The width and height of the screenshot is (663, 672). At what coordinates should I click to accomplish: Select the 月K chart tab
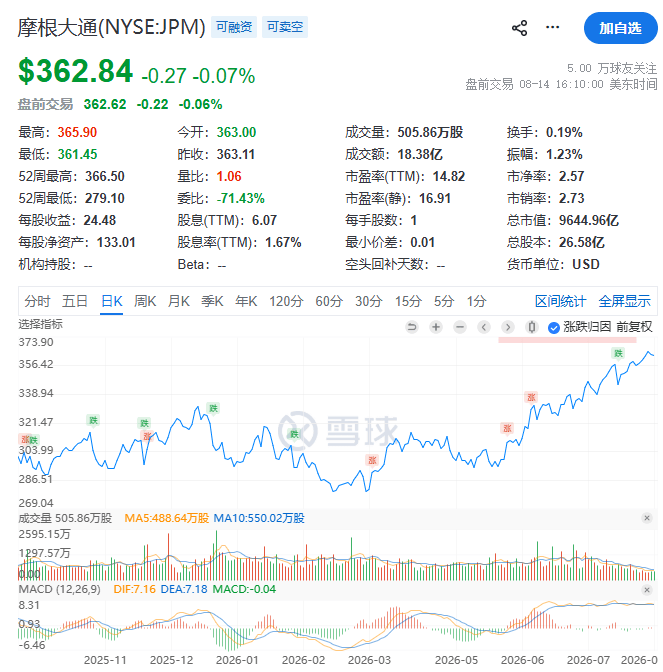click(179, 301)
